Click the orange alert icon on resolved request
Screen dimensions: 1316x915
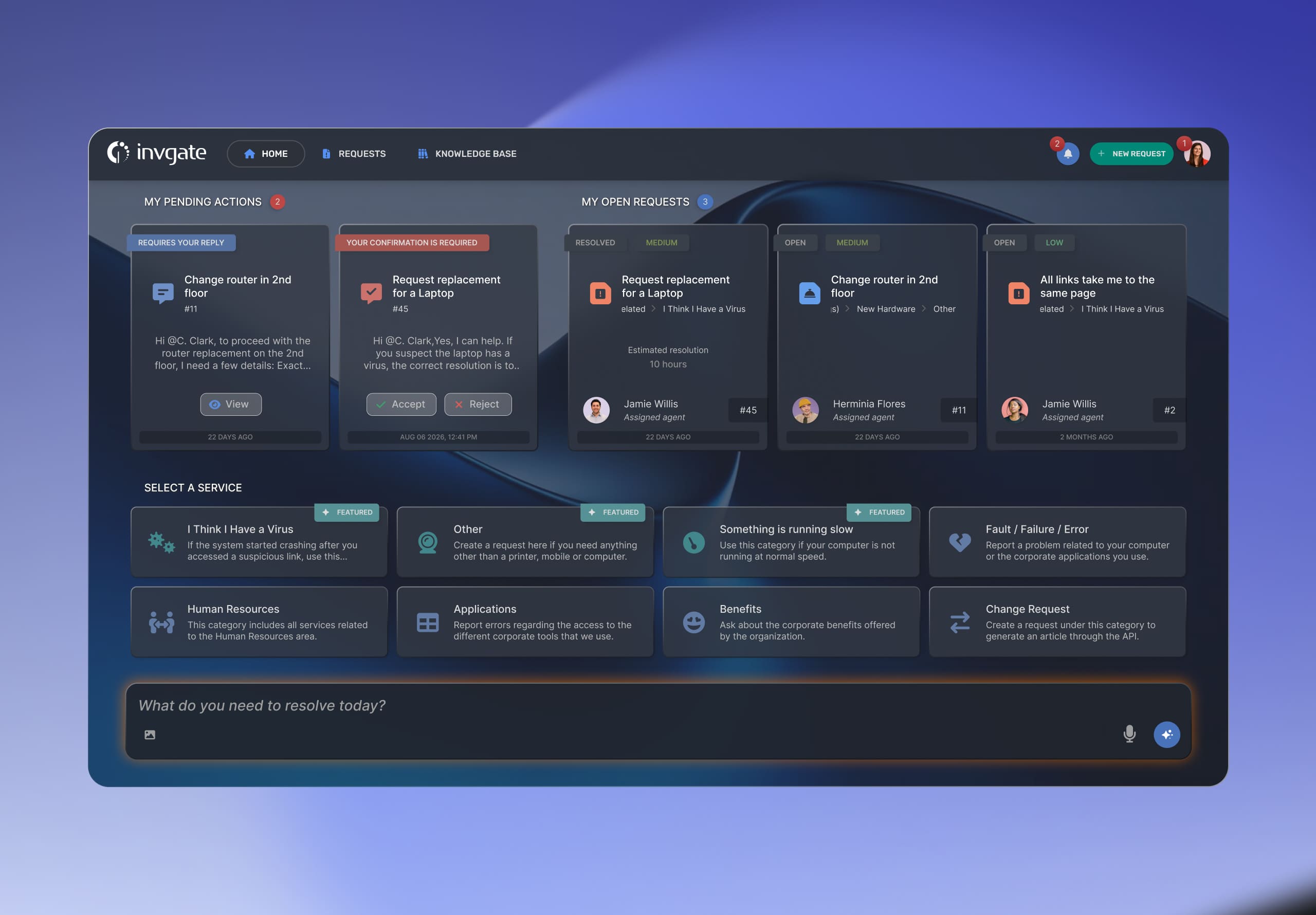point(600,294)
